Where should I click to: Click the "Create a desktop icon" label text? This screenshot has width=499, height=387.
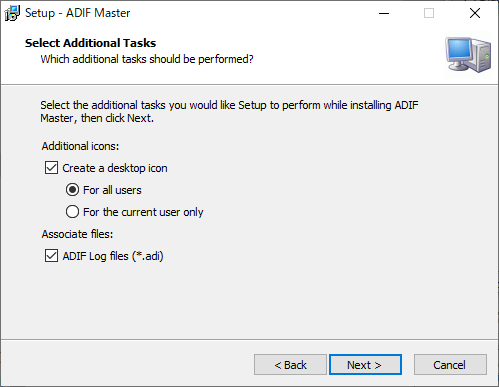(115, 168)
